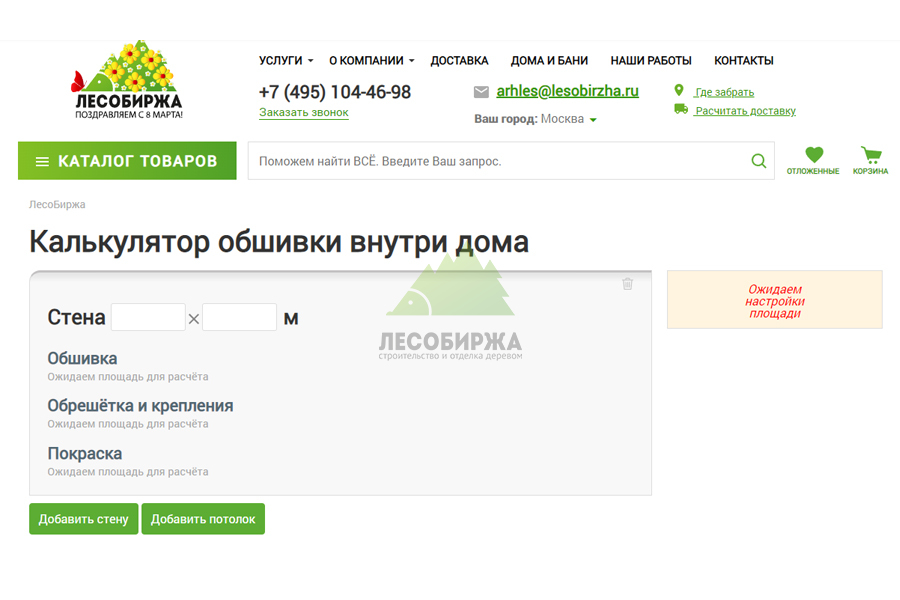
Task: Click Где забрать link
Action: pyautogui.click(x=724, y=92)
